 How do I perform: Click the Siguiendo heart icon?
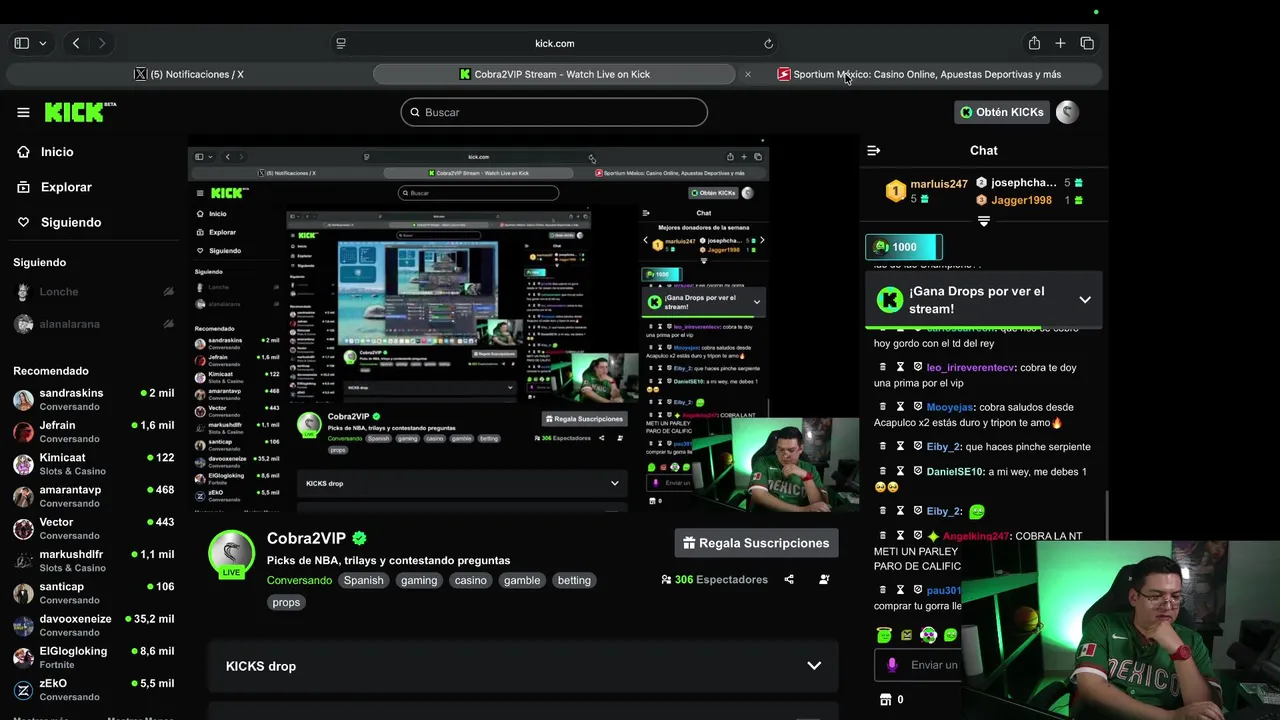[24, 222]
